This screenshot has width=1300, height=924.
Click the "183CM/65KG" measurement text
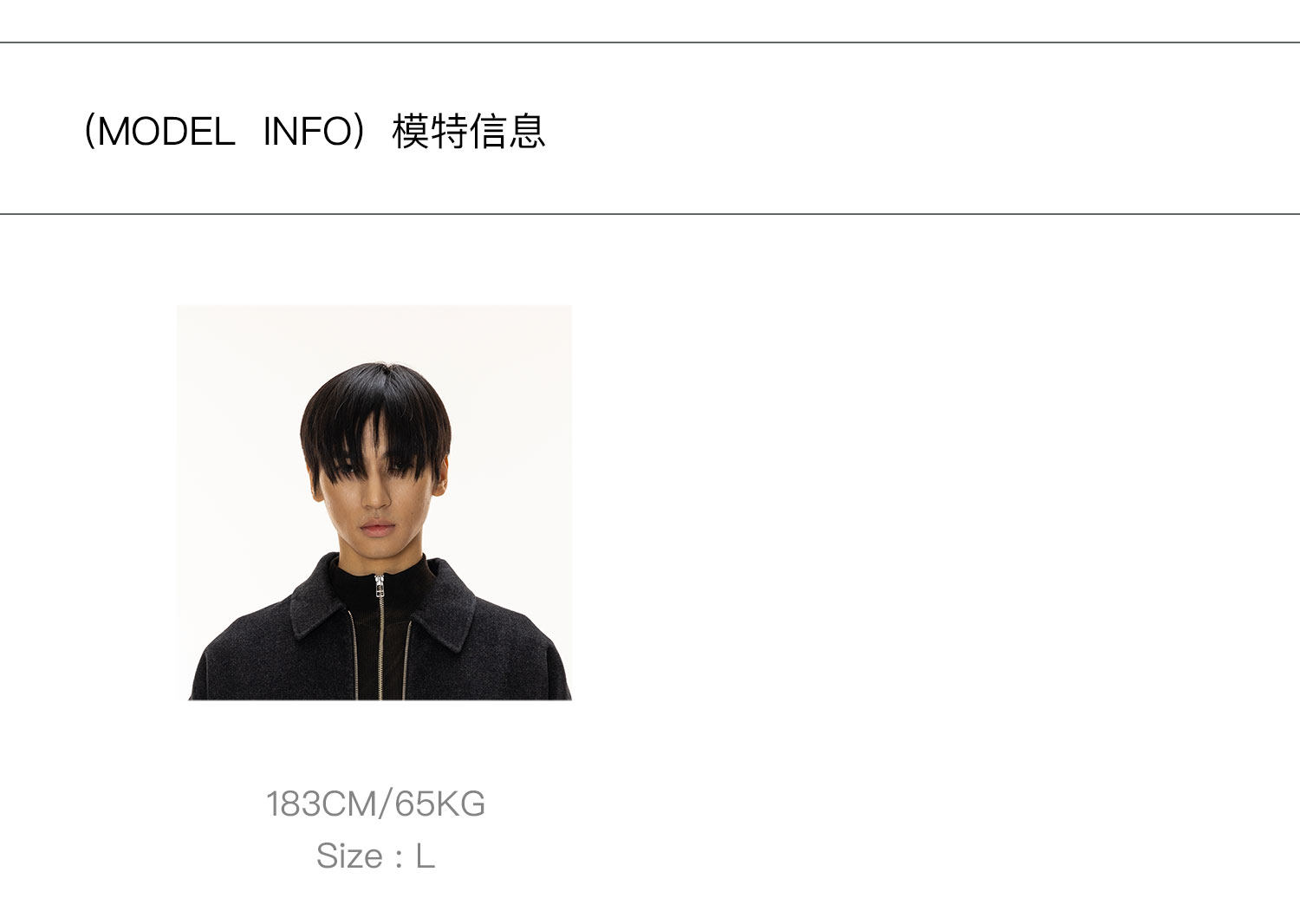(375, 804)
